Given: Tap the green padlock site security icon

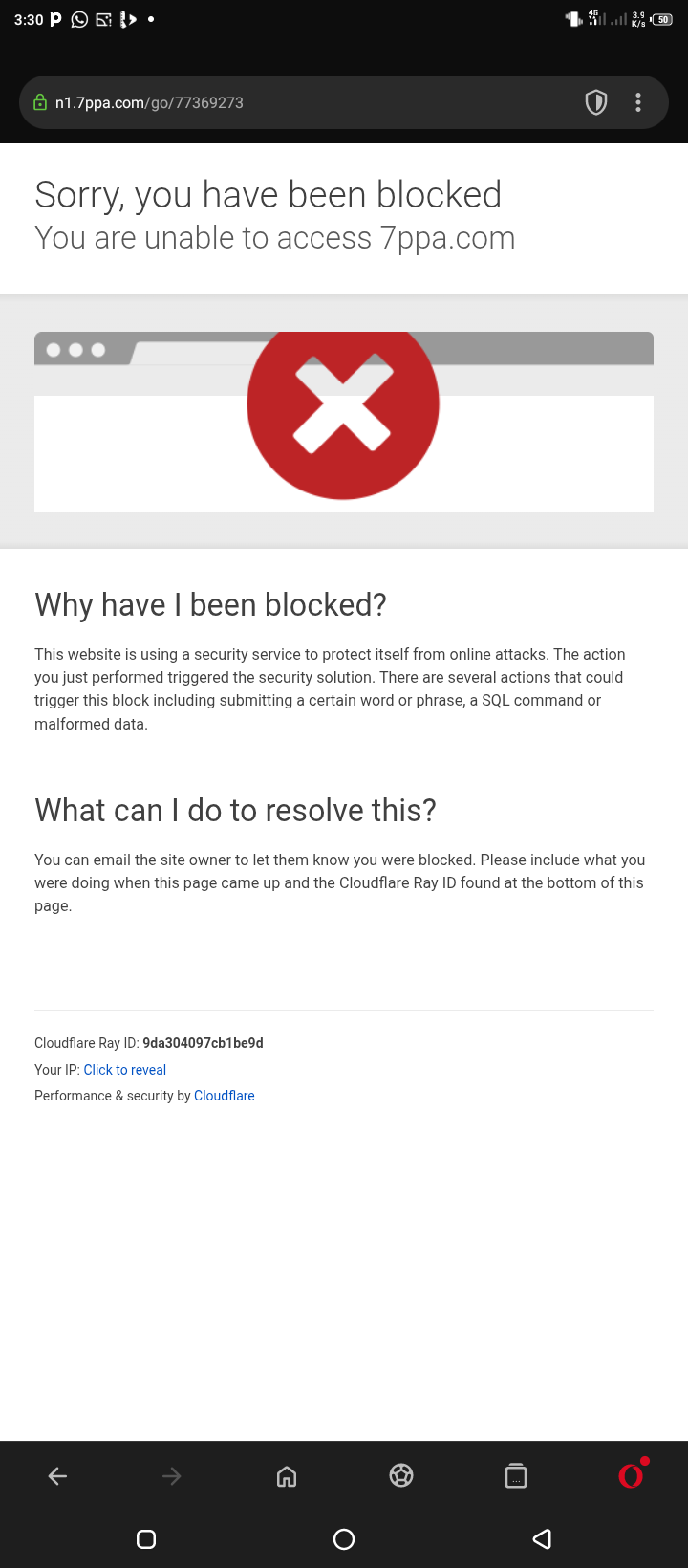Looking at the screenshot, I should 40,102.
